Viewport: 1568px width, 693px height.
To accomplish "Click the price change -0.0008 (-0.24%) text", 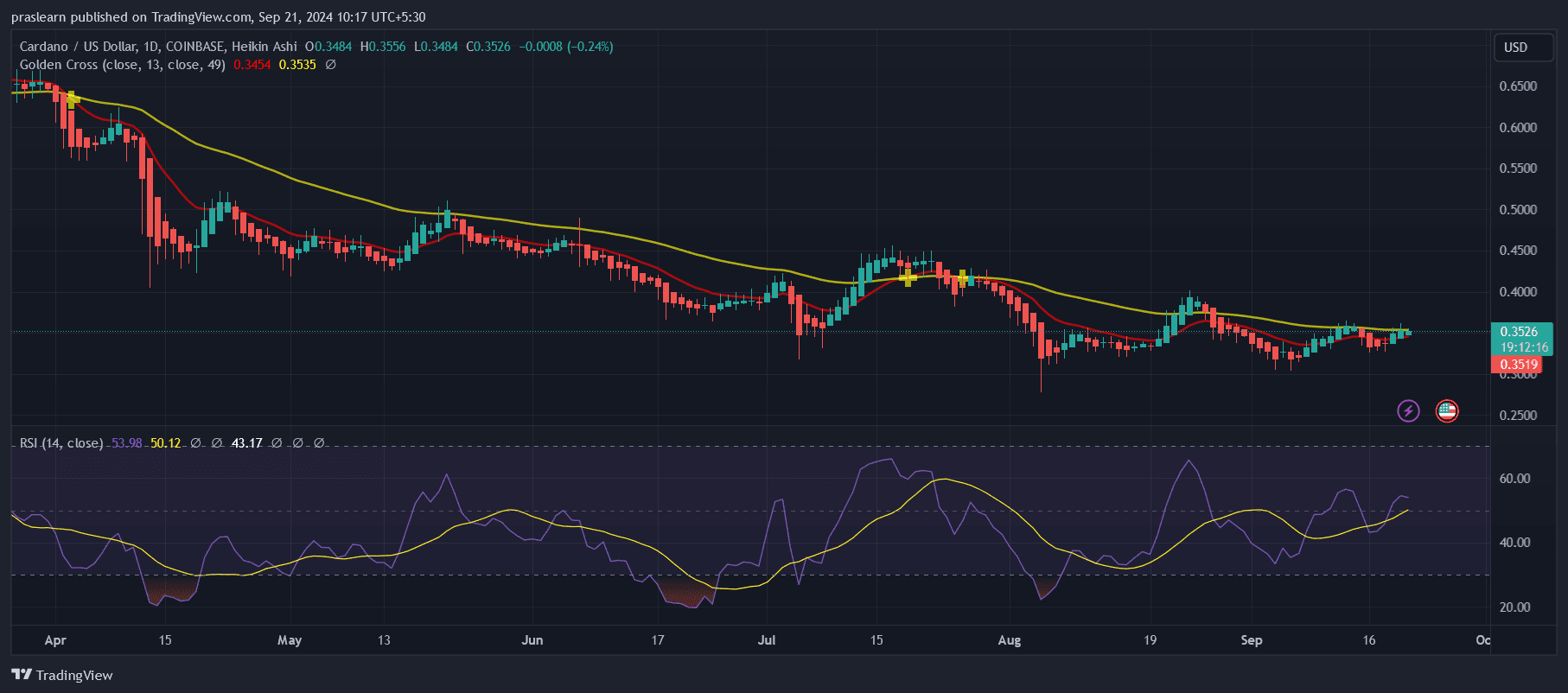I will click(x=566, y=47).
